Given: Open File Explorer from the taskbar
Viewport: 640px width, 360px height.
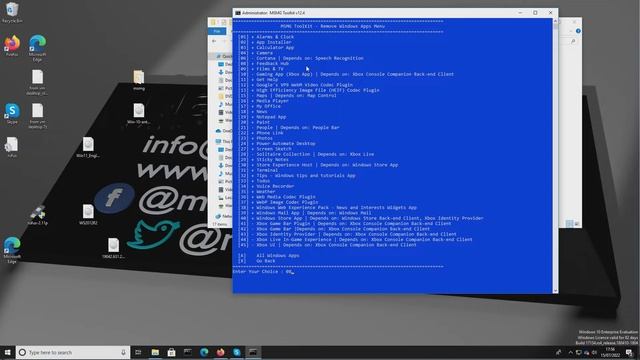Looking at the screenshot, I should pyautogui.click(x=155, y=352).
